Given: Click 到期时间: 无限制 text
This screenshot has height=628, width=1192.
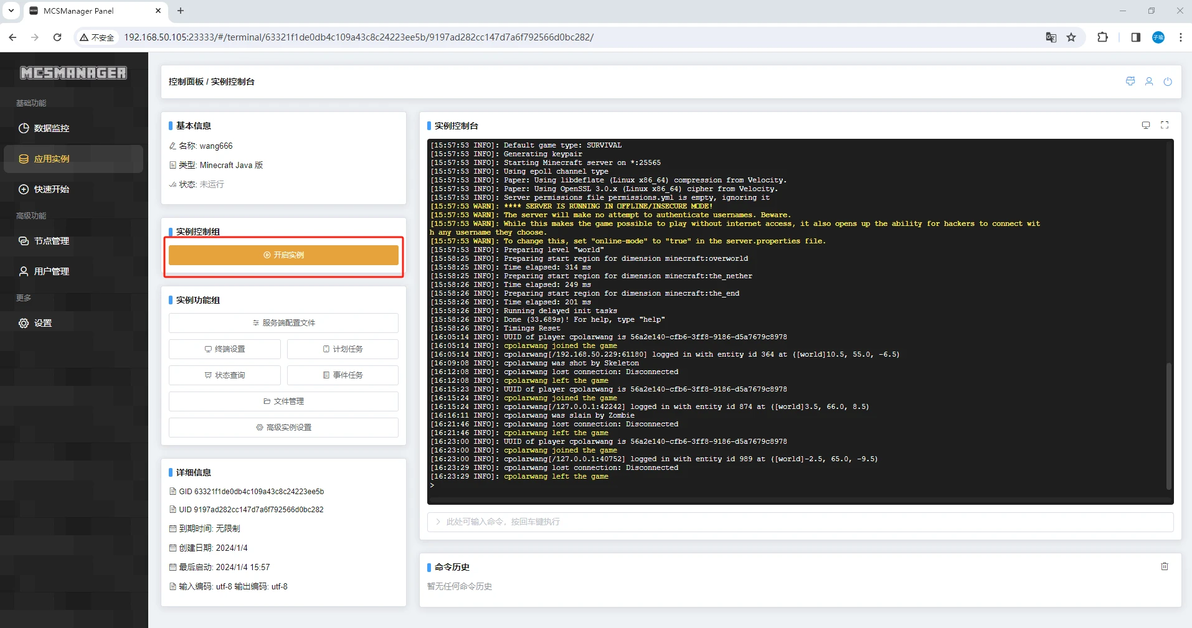Looking at the screenshot, I should (x=209, y=528).
